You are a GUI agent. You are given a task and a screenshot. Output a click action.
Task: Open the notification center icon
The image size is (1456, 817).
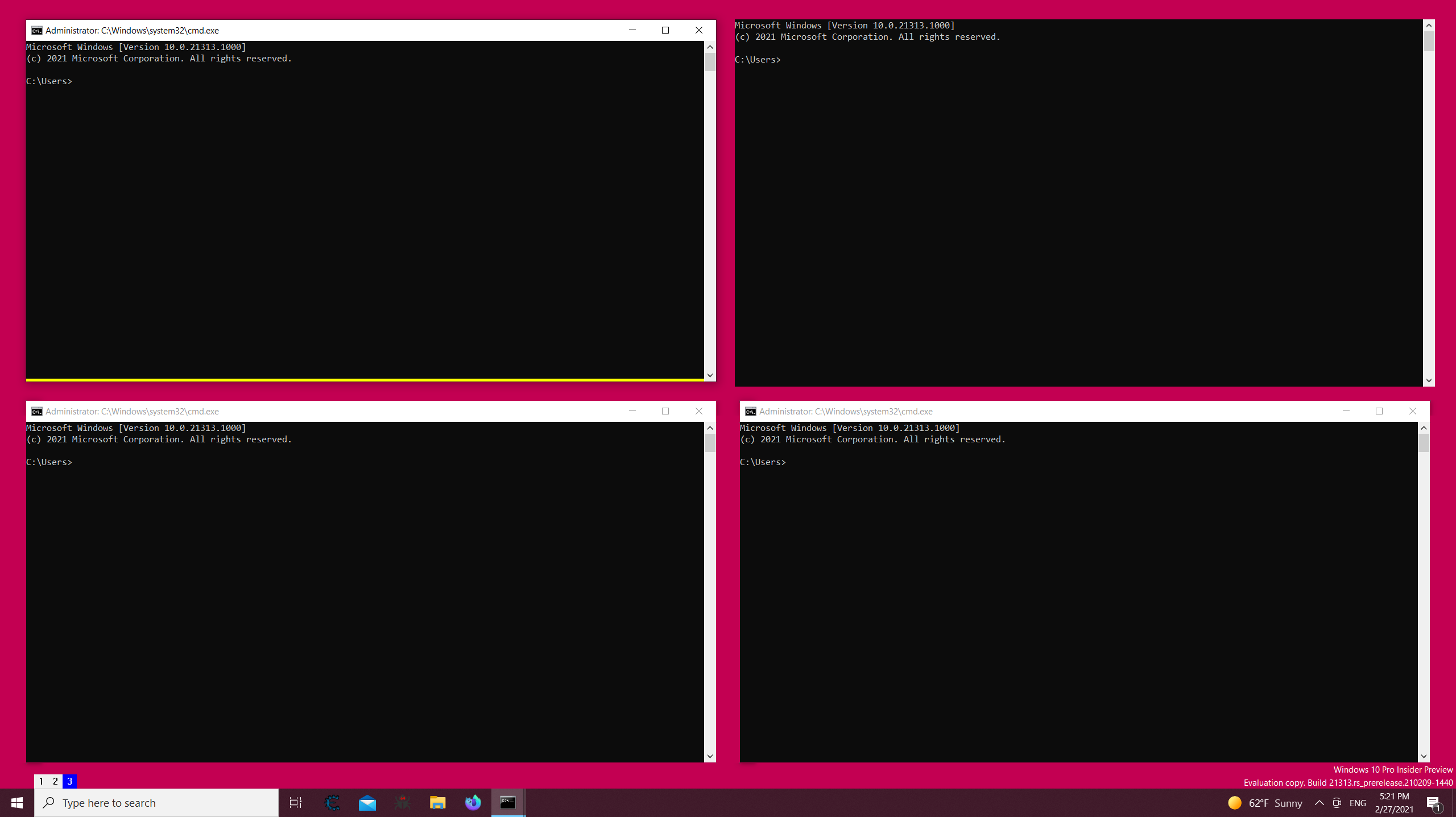point(1433,803)
